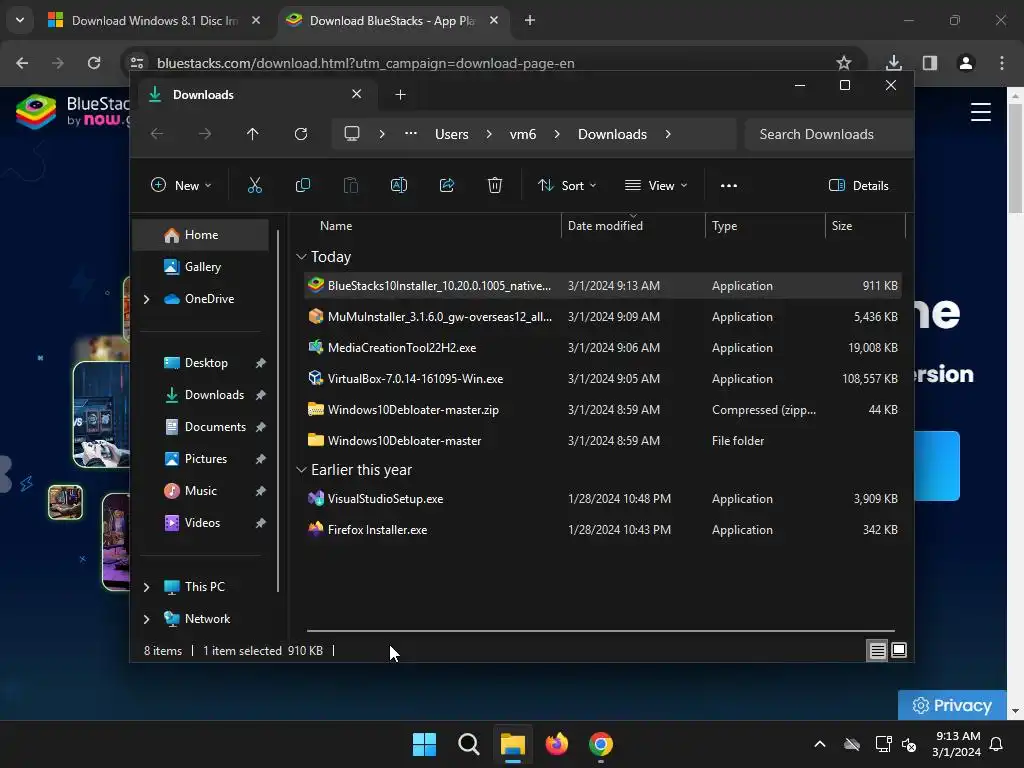Viewport: 1024px width, 768px height.
Task: Open Chrome side panel icon
Action: click(930, 63)
